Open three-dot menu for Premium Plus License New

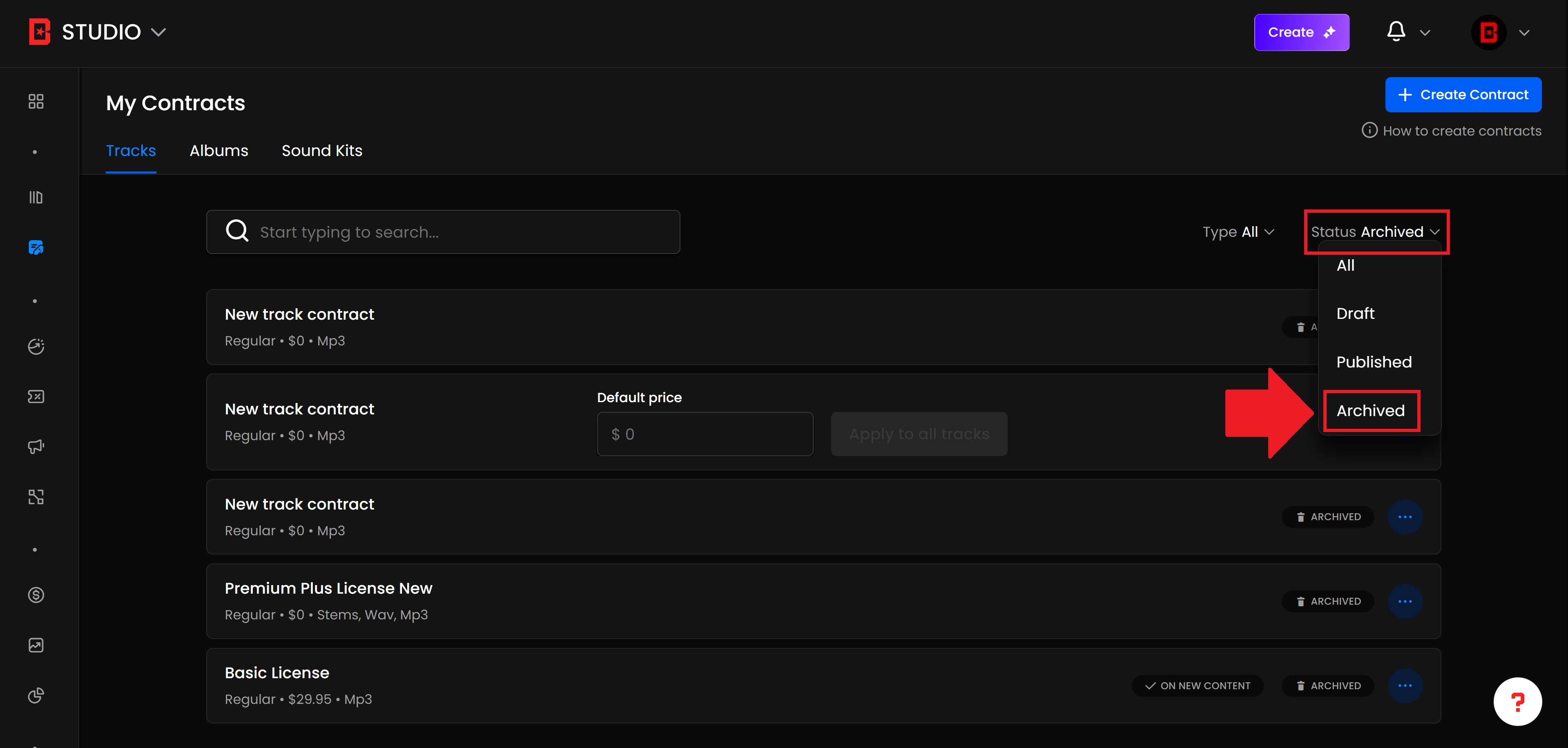point(1405,601)
